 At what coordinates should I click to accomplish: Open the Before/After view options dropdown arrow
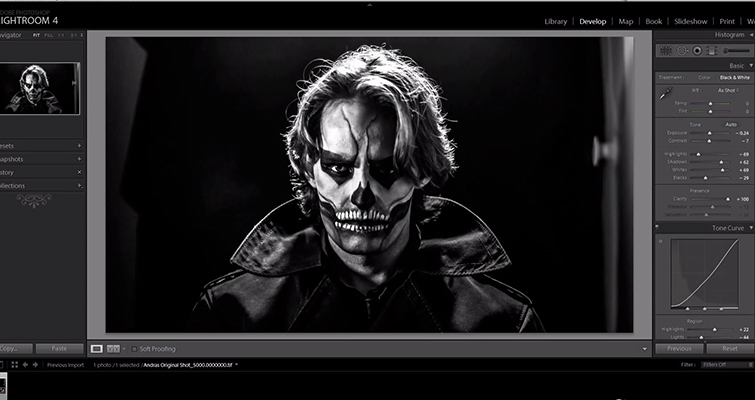(124, 349)
